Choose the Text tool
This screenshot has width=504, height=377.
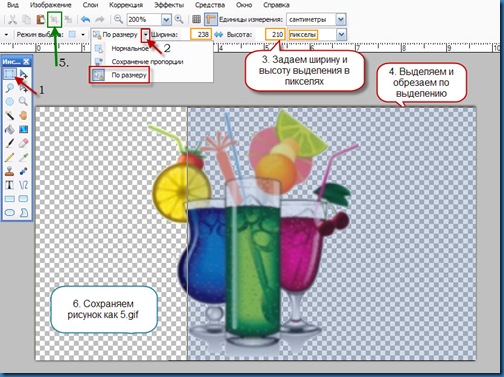[x=10, y=185]
